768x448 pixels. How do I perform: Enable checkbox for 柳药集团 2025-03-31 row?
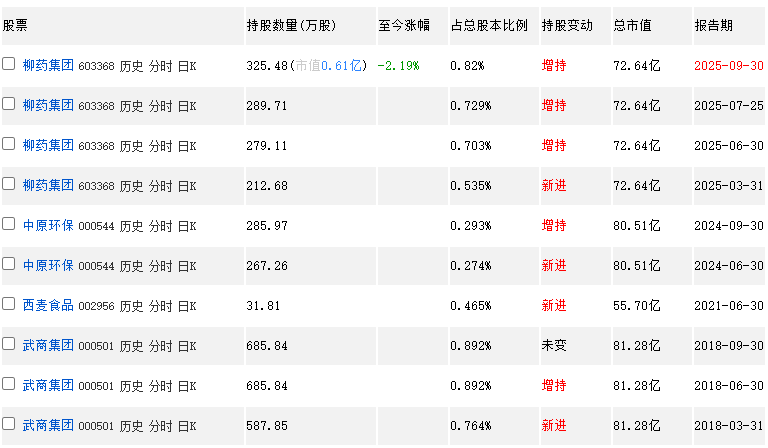tap(8, 184)
